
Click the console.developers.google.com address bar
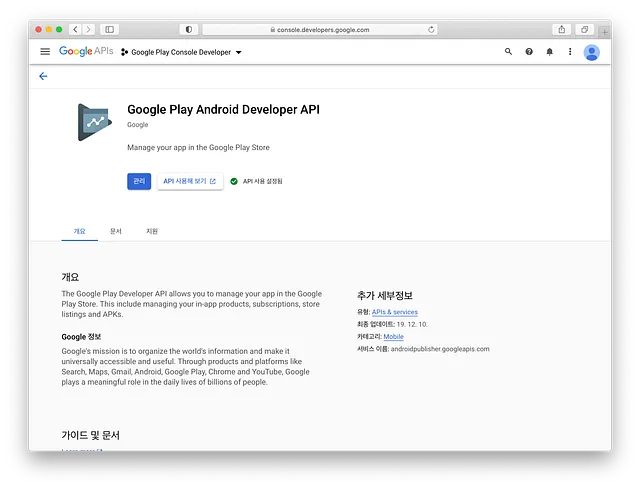pyautogui.click(x=320, y=29)
